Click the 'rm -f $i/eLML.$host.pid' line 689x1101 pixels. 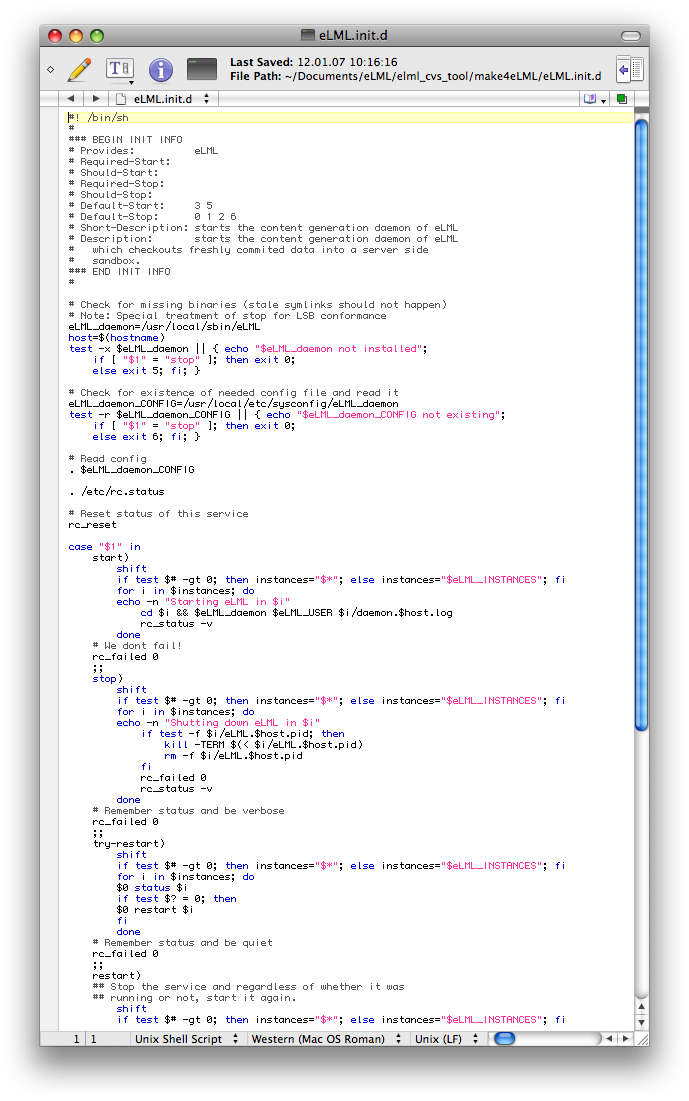coord(233,756)
